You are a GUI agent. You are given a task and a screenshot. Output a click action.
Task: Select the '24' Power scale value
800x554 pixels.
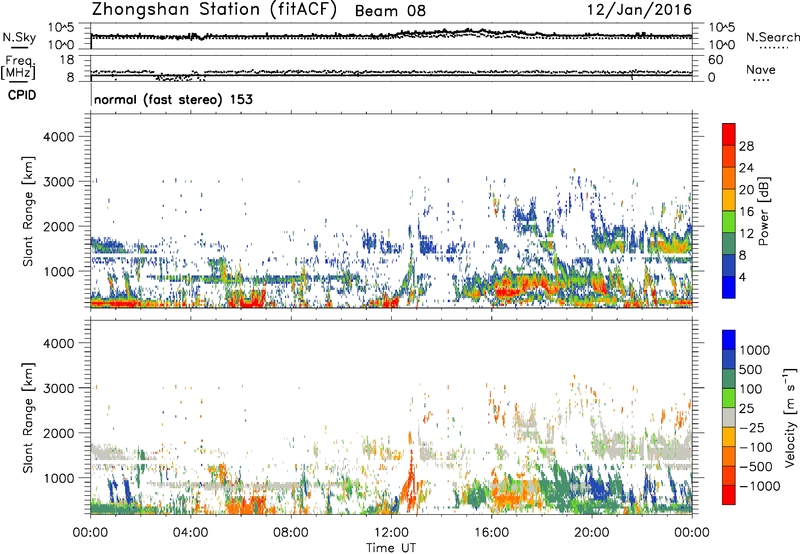point(746,168)
